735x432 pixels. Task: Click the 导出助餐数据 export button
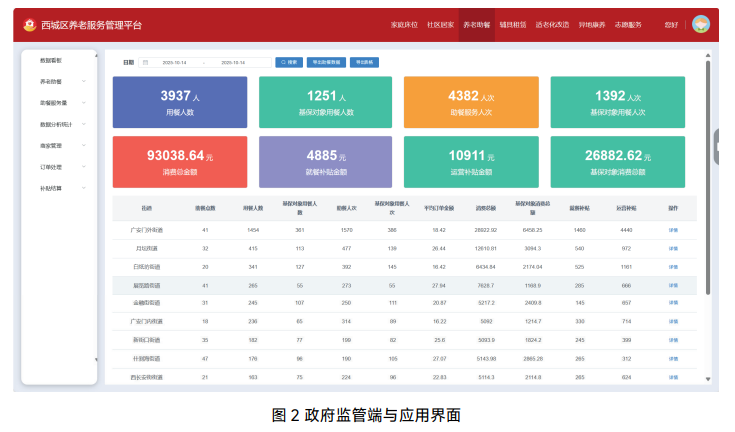pyautogui.click(x=325, y=62)
